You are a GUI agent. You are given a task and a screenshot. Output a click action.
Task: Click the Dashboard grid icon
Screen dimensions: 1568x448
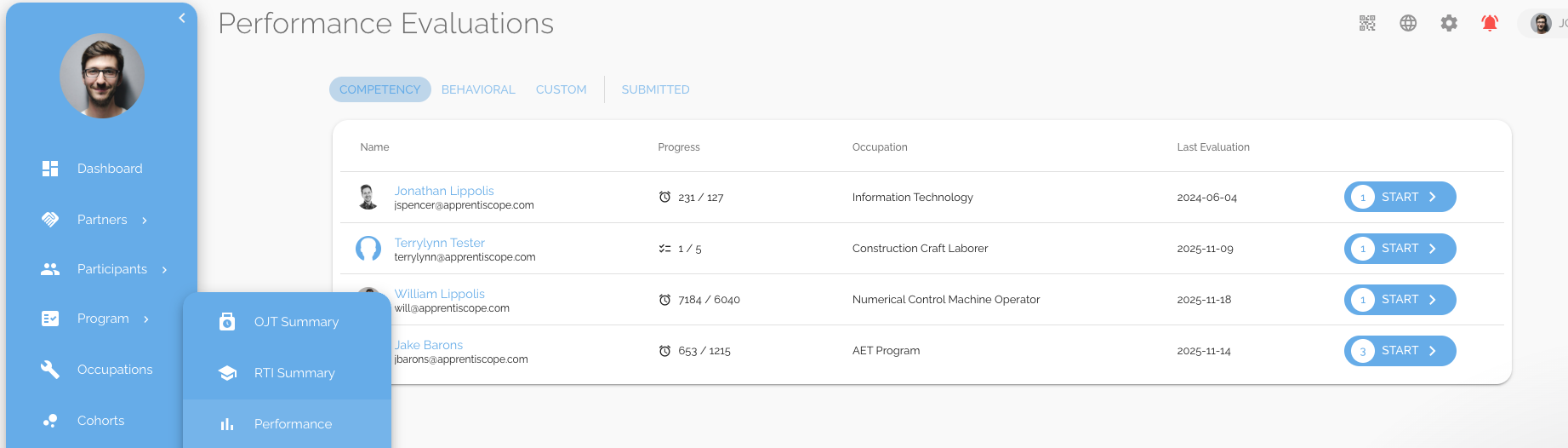click(x=50, y=169)
